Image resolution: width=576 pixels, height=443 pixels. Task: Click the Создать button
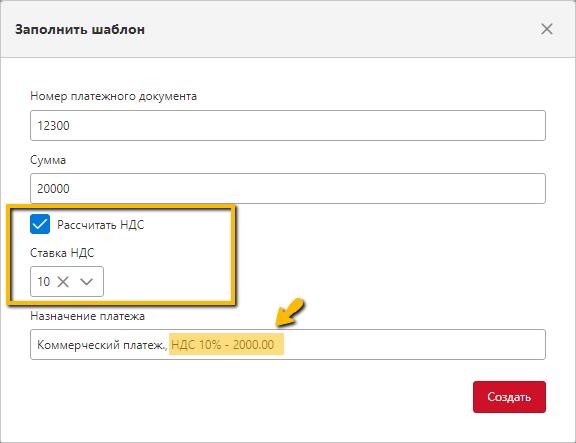[x=509, y=397]
